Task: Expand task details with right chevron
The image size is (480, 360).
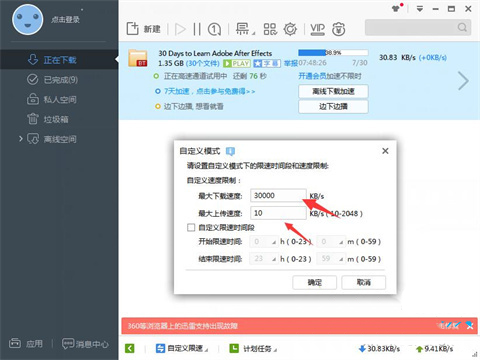Action: coord(463,81)
